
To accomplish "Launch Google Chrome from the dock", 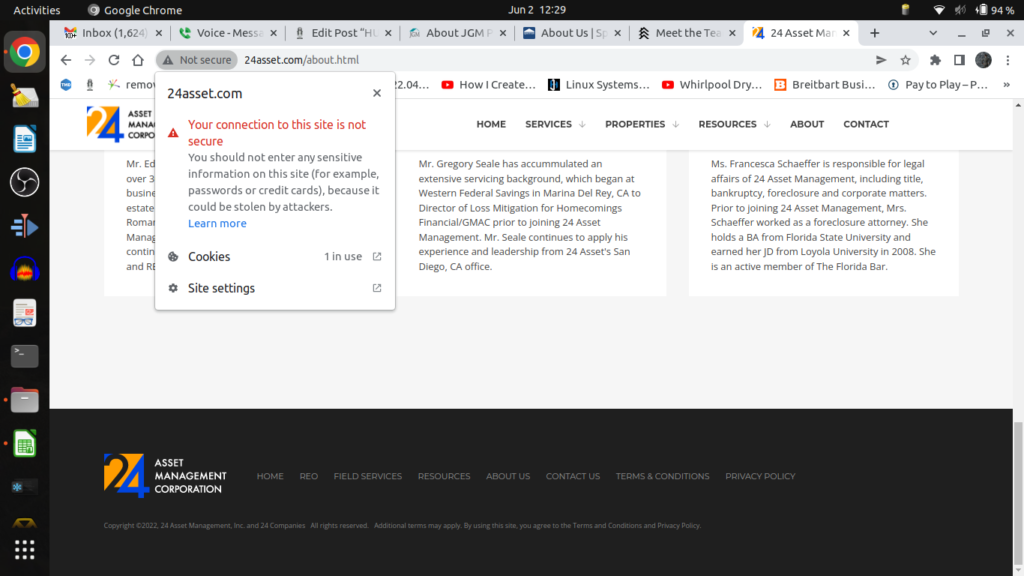I will tap(25, 52).
